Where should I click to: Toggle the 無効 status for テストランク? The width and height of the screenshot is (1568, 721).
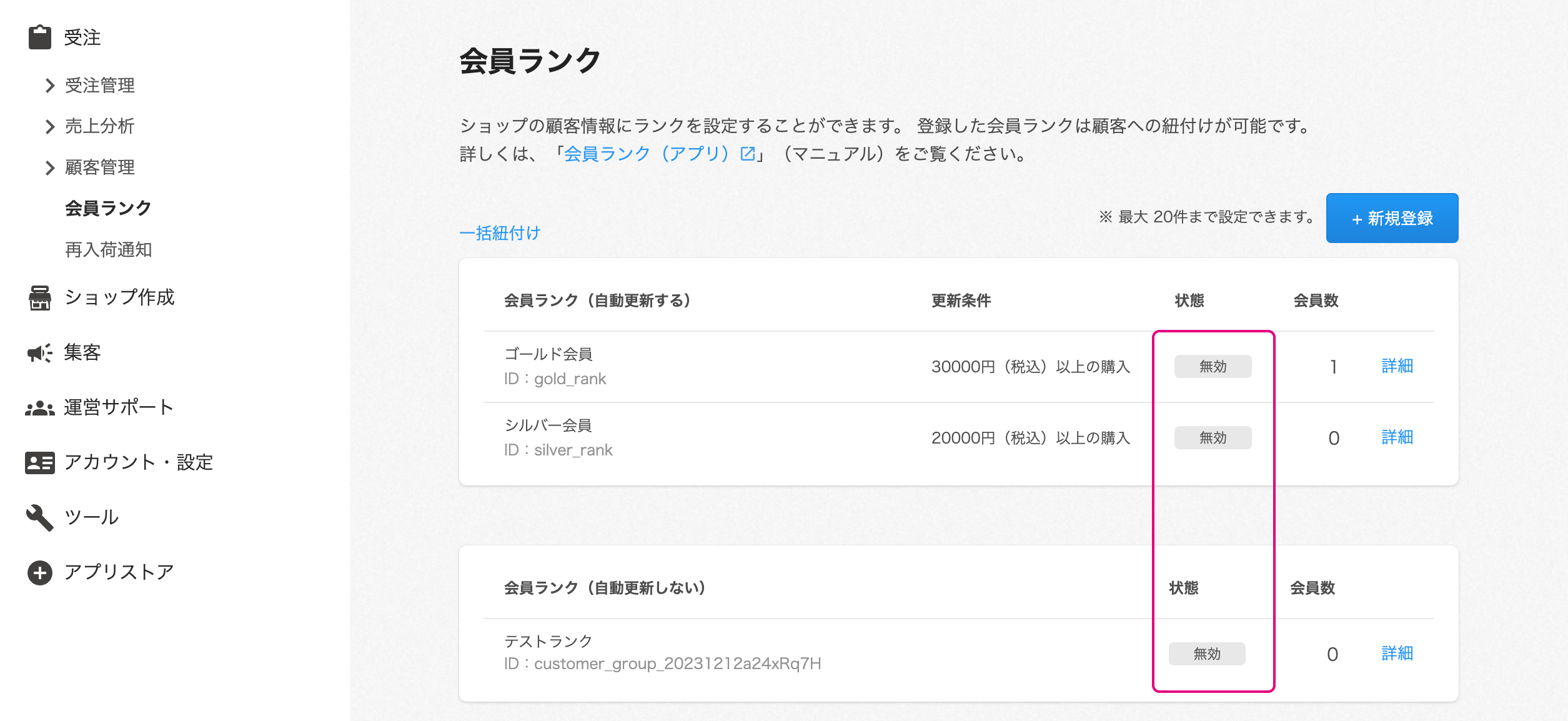1207,654
